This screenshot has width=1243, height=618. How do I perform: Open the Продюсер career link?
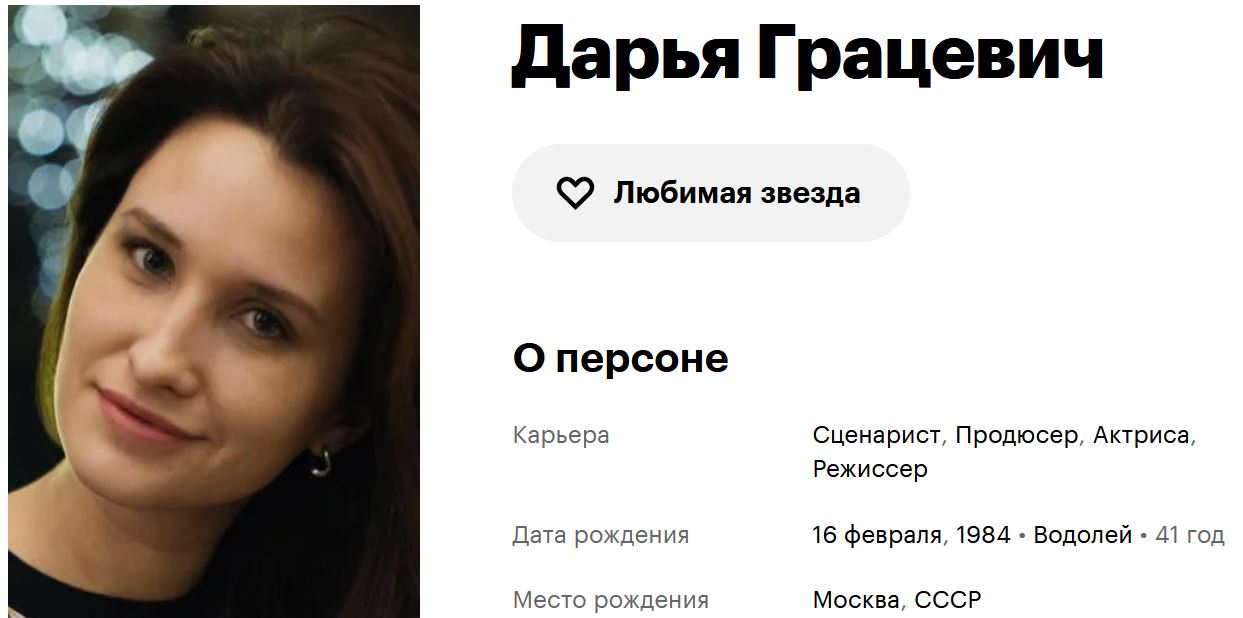pos(1017,435)
